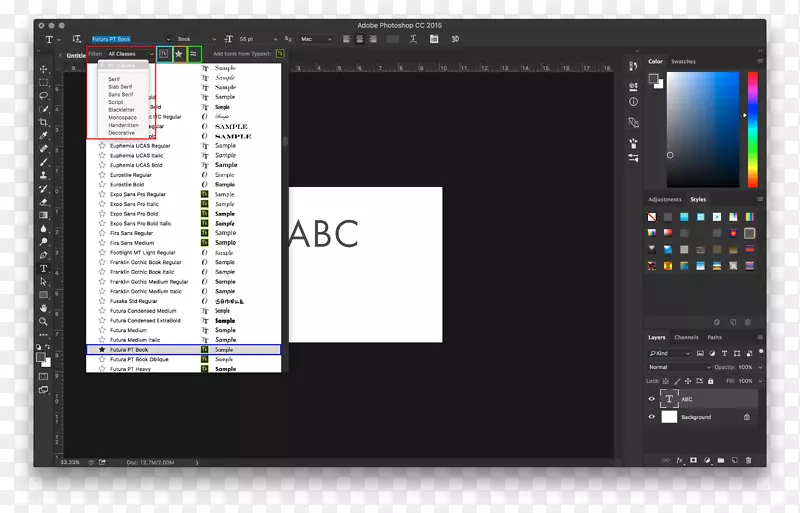Viewport: 800px width, 513px height.
Task: Click the 3D text button
Action: 455,39
